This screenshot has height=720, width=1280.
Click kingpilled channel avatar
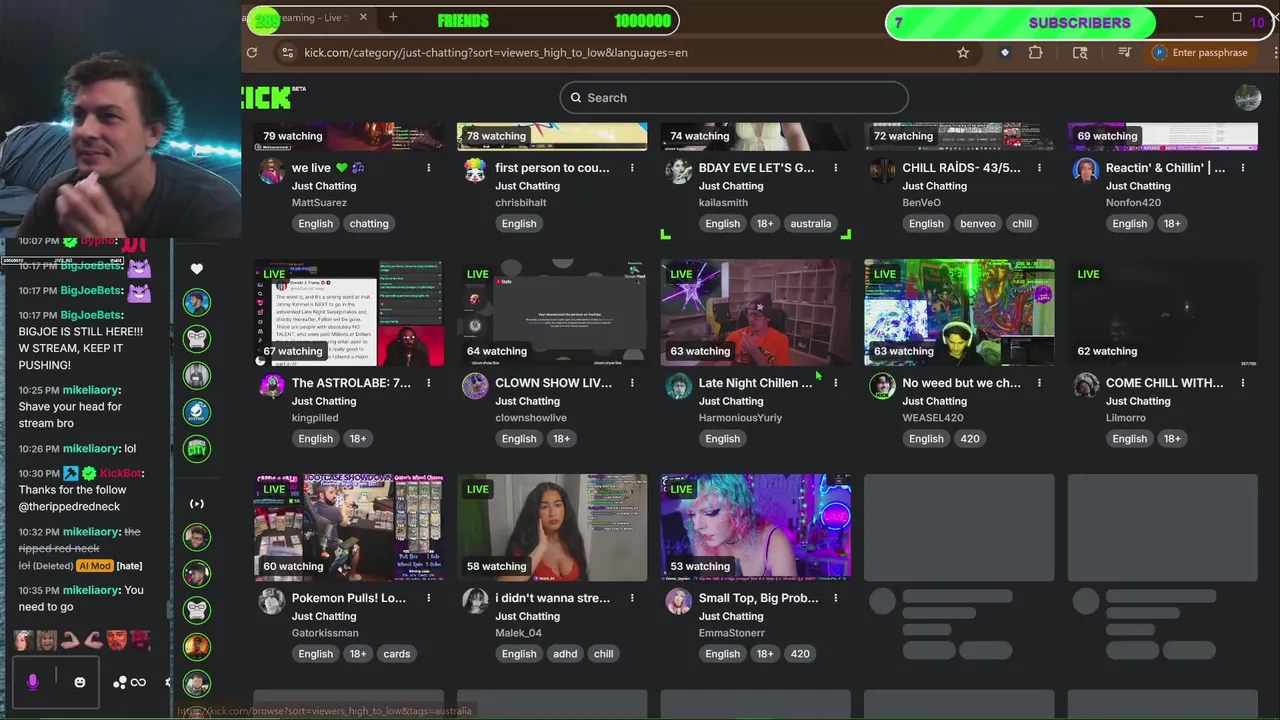[272, 386]
